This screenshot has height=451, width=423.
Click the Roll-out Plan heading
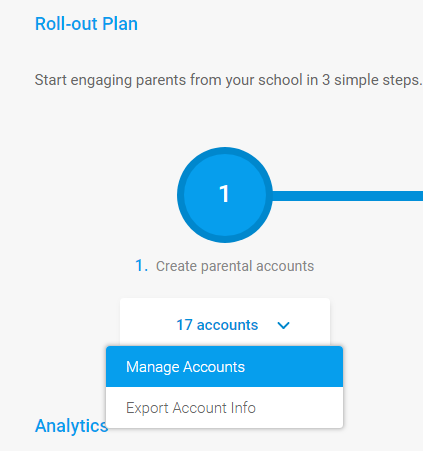pos(86,24)
